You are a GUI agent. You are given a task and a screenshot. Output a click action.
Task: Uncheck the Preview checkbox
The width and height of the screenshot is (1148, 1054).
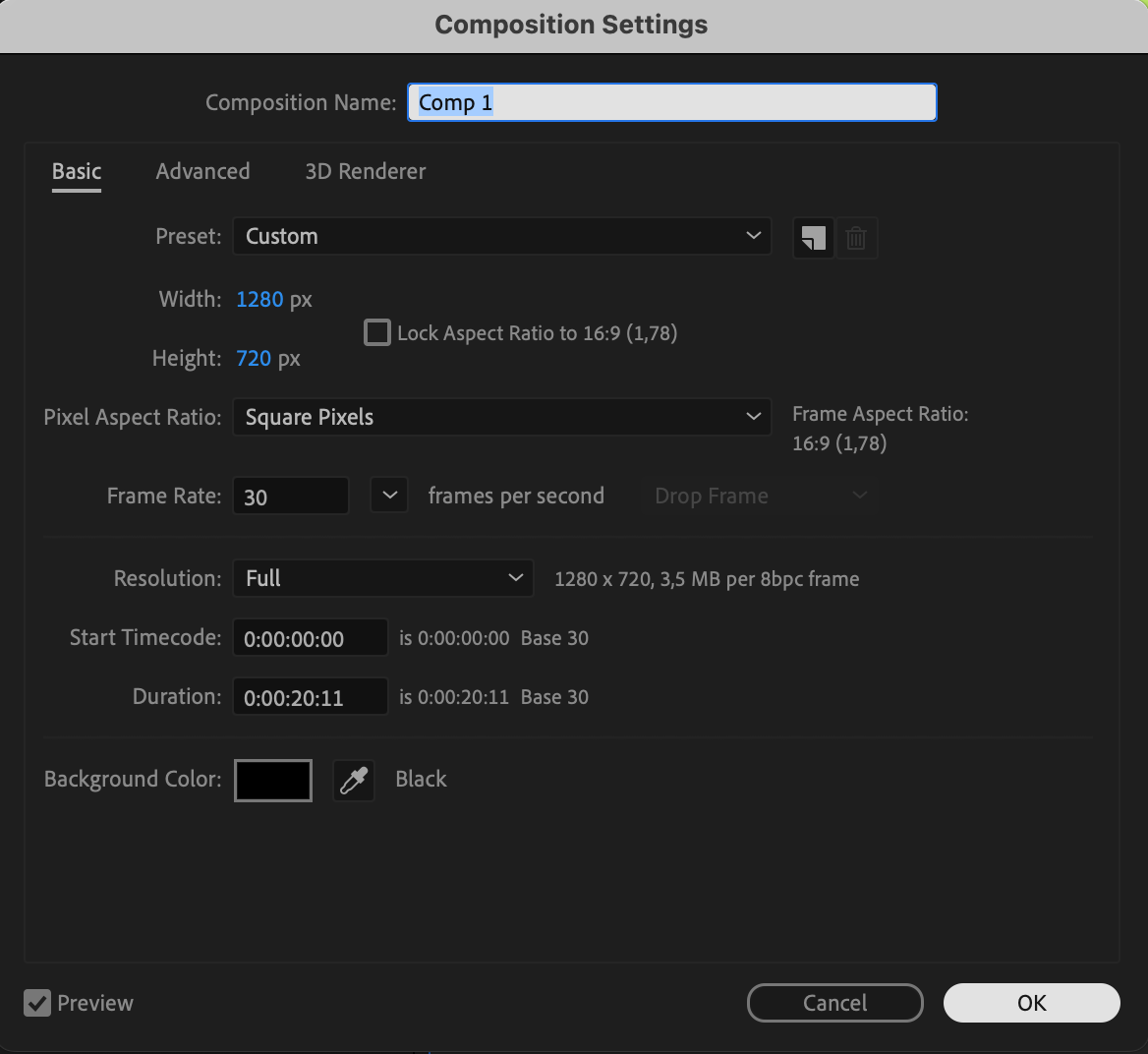37,1003
